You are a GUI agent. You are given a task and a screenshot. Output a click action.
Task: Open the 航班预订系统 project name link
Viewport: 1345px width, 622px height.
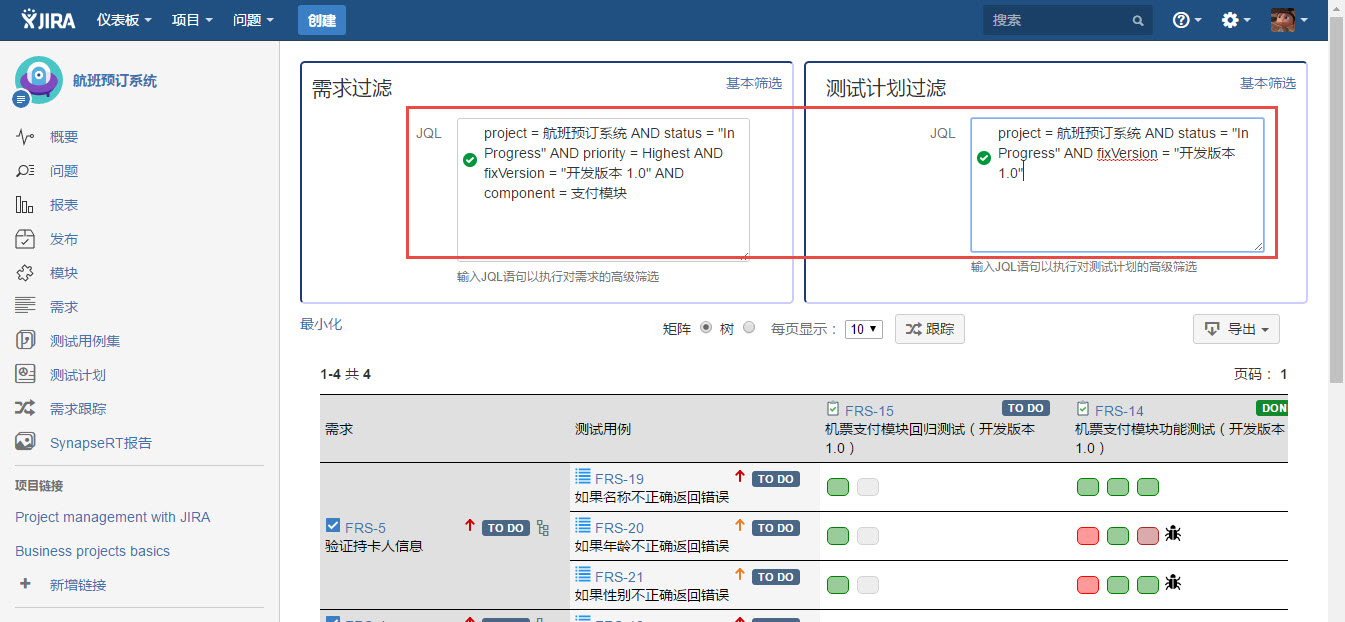tap(115, 81)
